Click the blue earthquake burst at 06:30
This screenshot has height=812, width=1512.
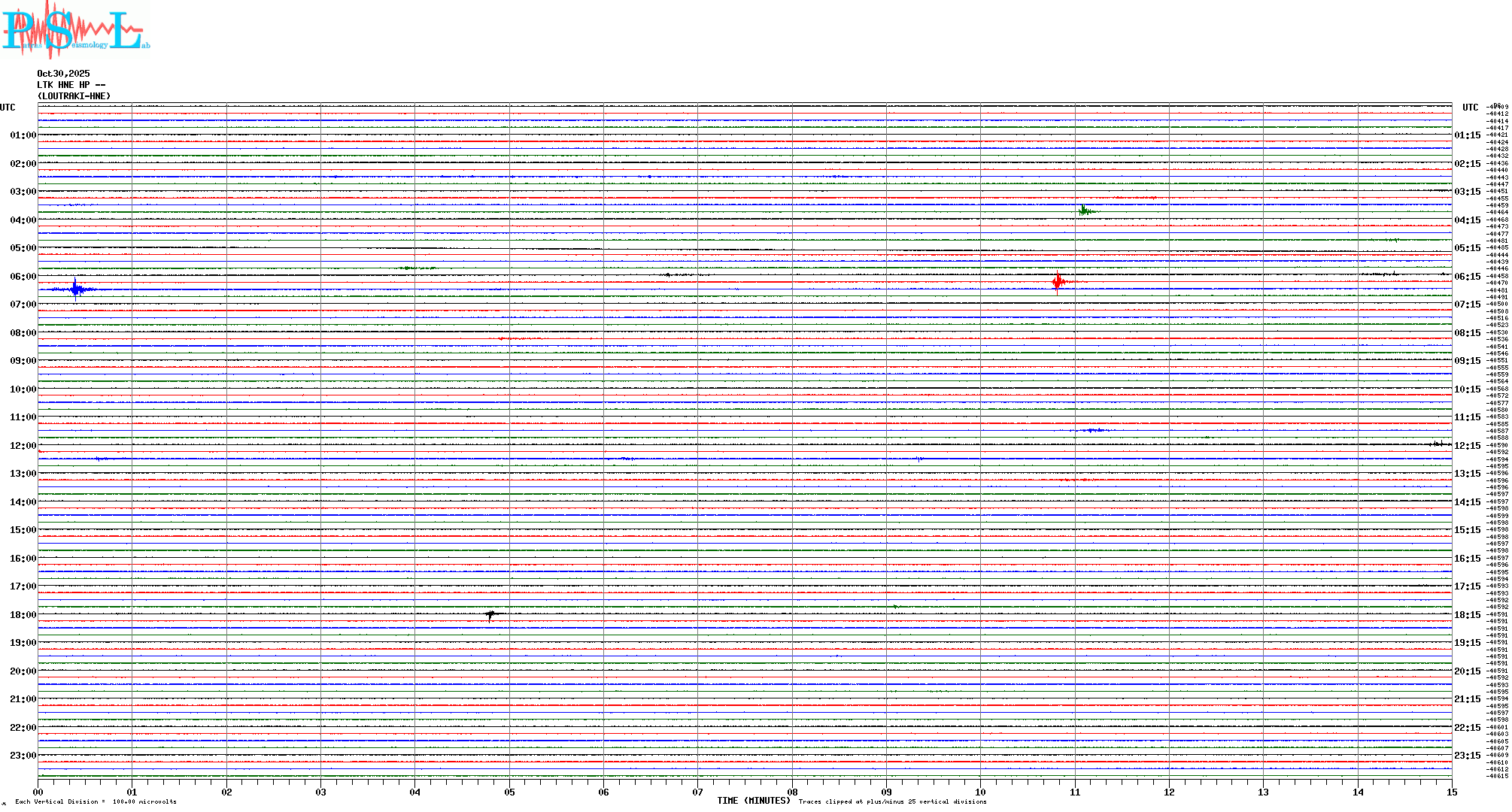tap(75, 289)
